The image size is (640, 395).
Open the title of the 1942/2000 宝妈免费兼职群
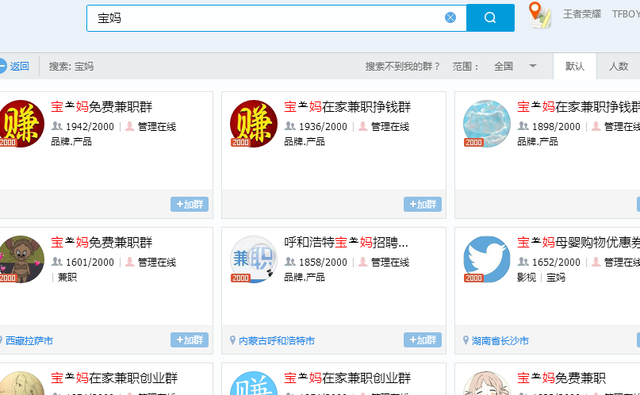[x=101, y=107]
